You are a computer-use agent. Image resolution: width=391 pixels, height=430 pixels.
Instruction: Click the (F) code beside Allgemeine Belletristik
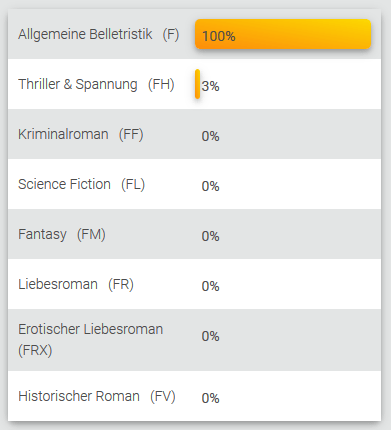point(171,34)
